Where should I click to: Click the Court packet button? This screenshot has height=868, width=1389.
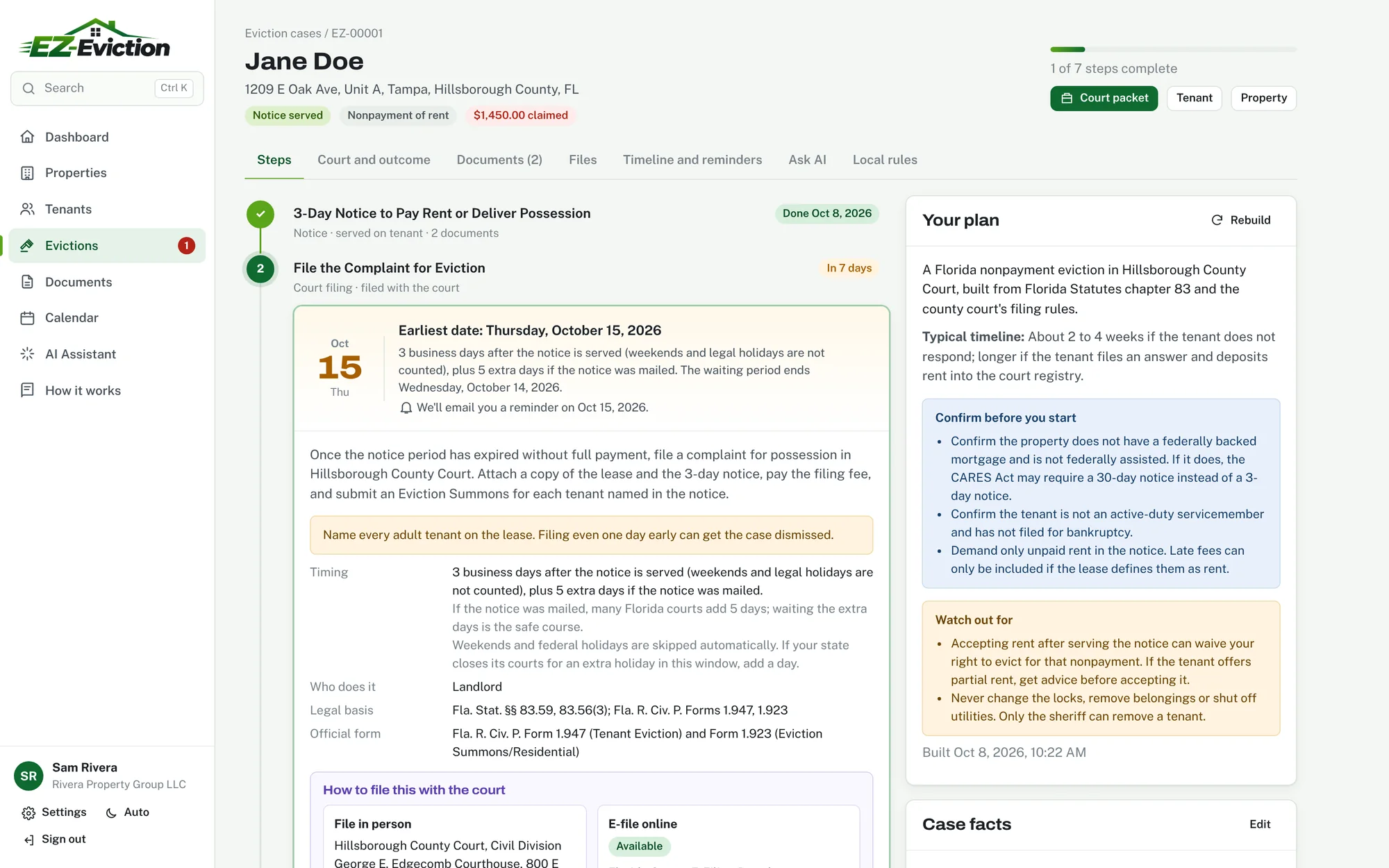[x=1104, y=98]
